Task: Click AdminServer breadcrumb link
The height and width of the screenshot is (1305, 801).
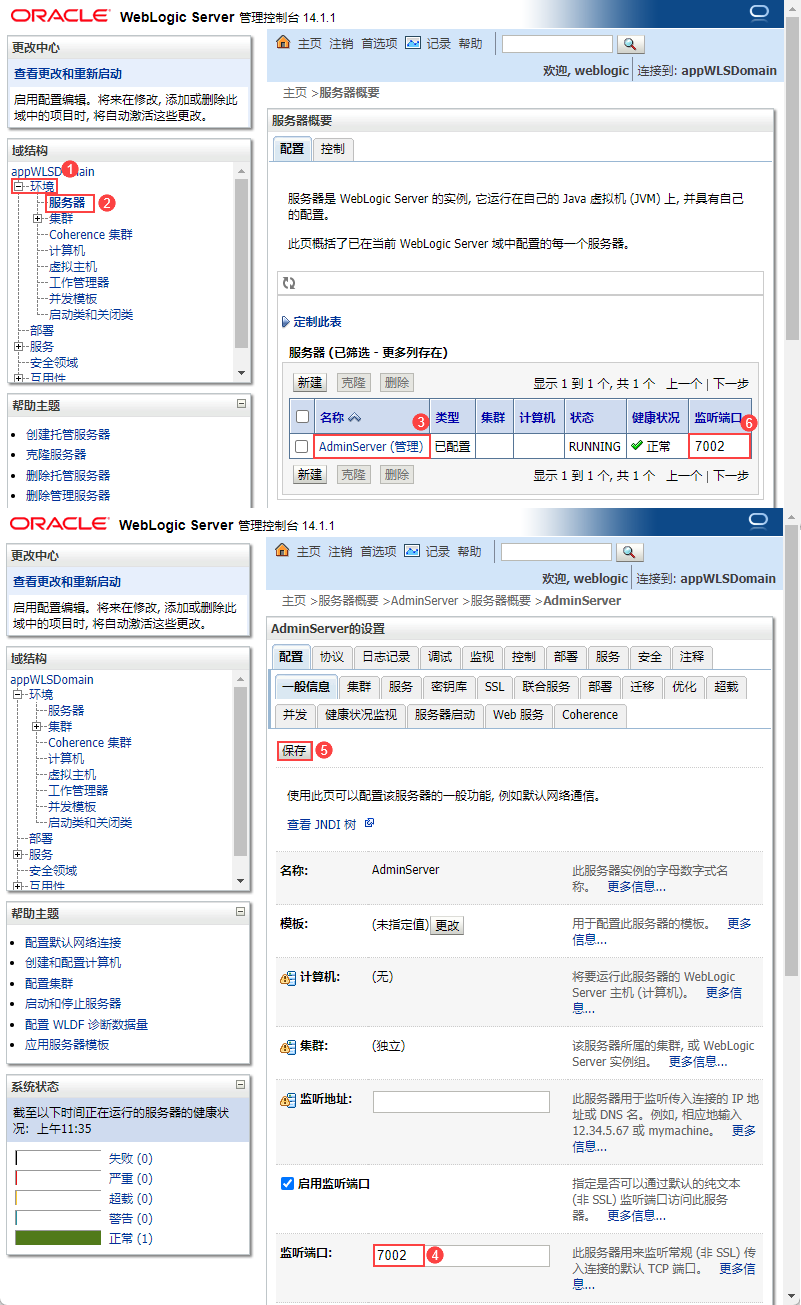Action: pos(424,601)
